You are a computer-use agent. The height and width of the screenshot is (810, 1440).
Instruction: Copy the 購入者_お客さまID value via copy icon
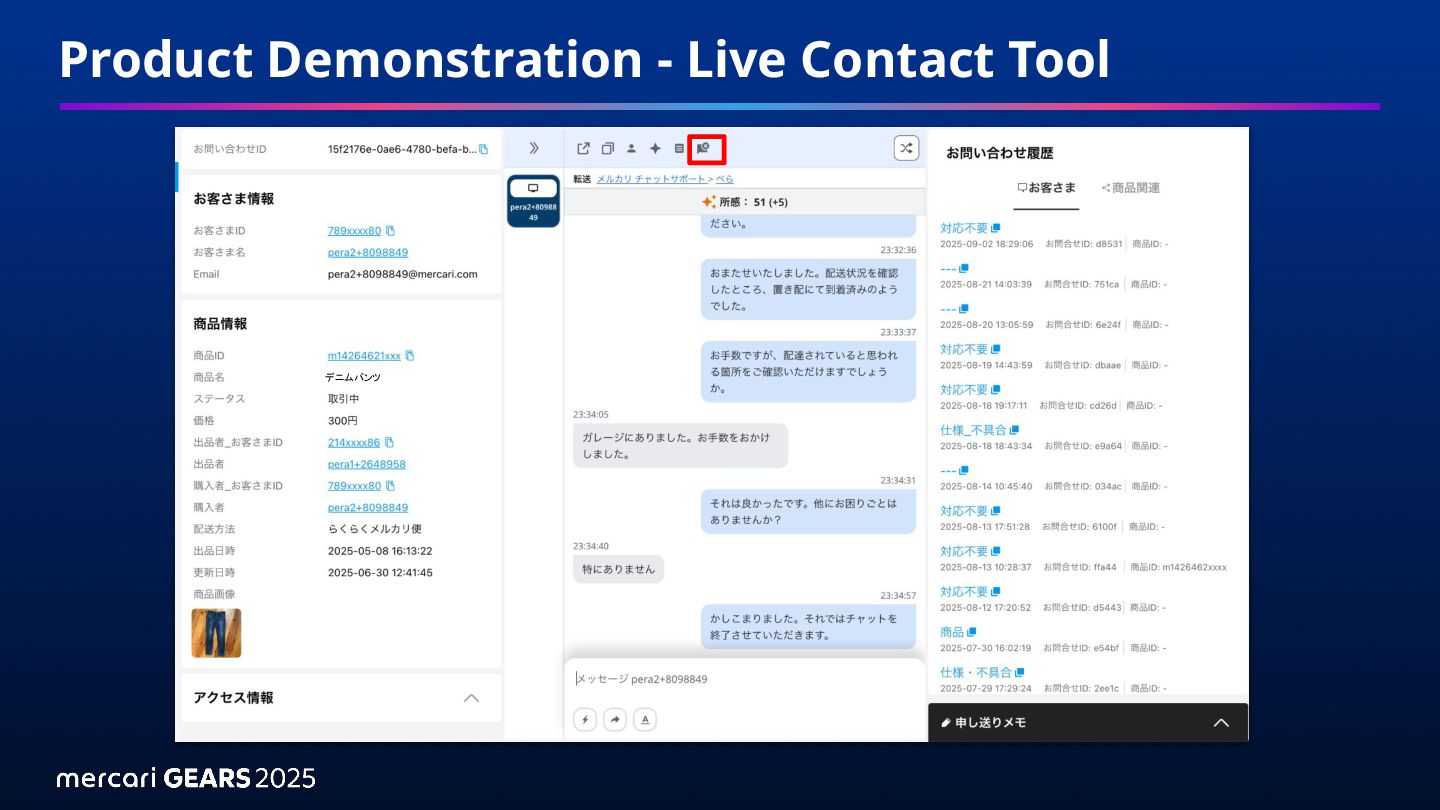[390, 486]
